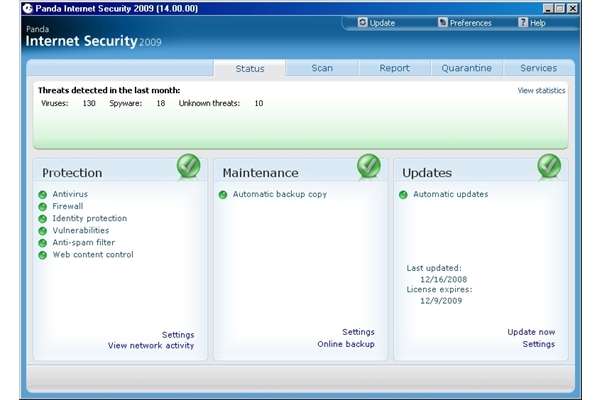This screenshot has width=600, height=400.
Task: Click the Preferences text in top toolbar
Action: pos(470,23)
